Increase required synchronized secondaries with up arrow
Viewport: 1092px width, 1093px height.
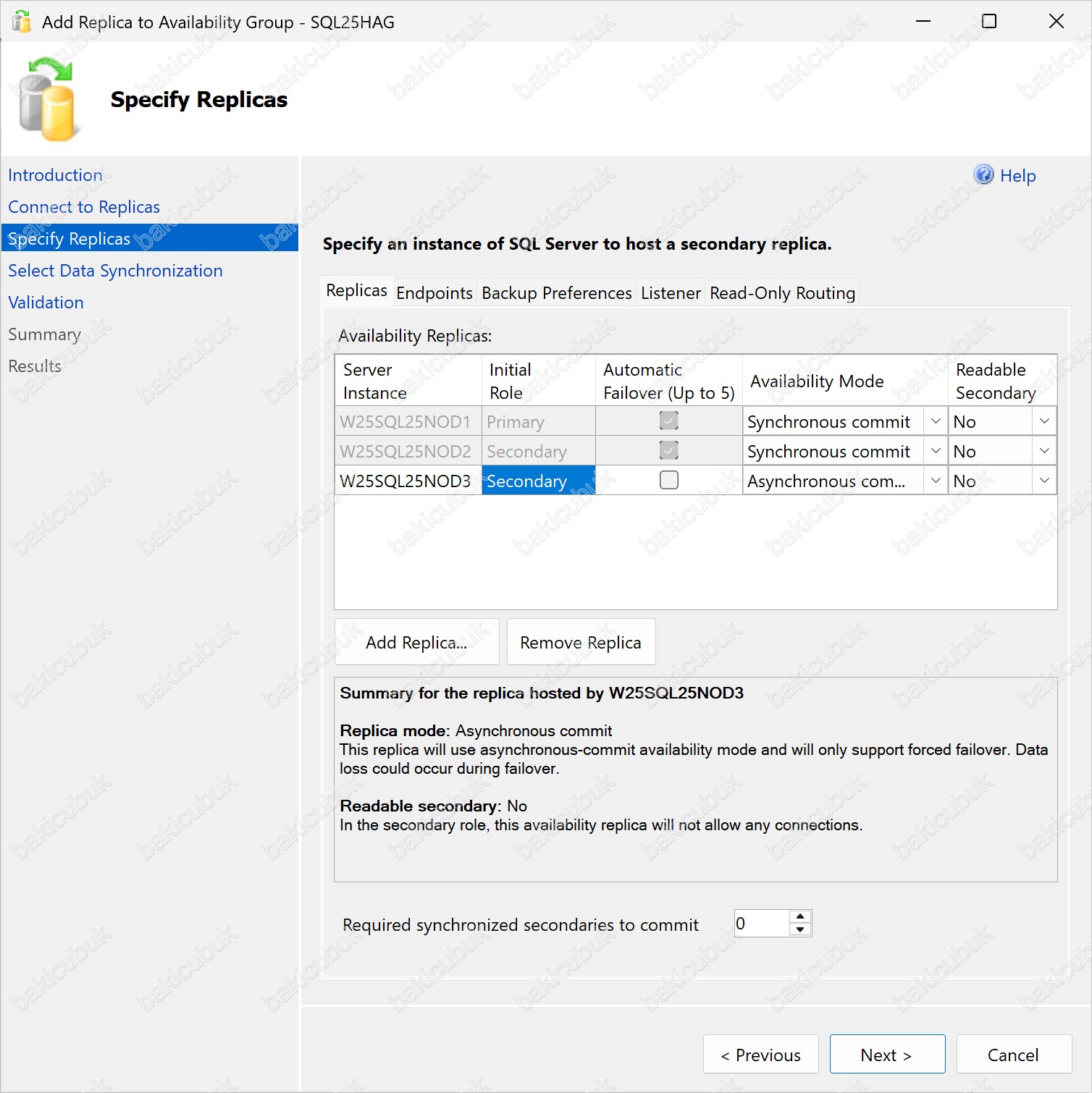[x=800, y=917]
